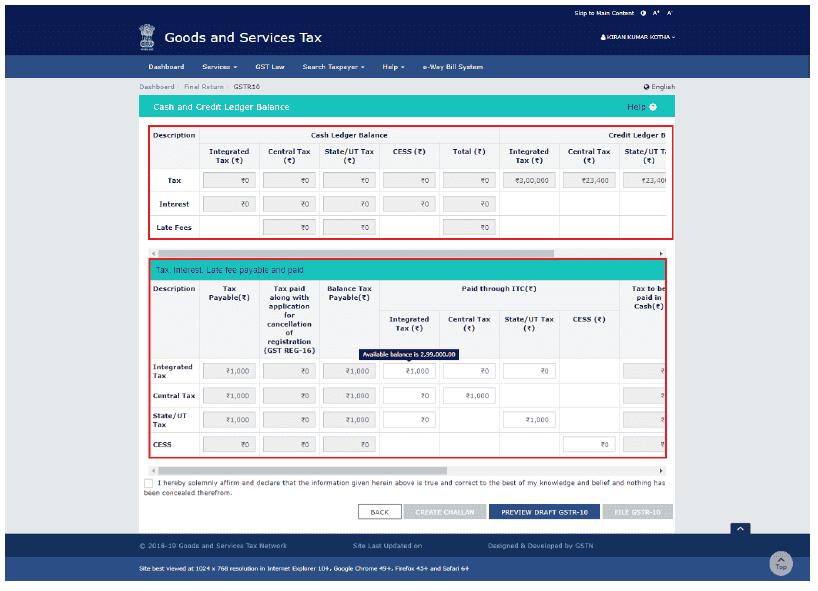Click 'Designed & Developed by GSTN' footer text
The height and width of the screenshot is (591, 818).
[x=540, y=546]
